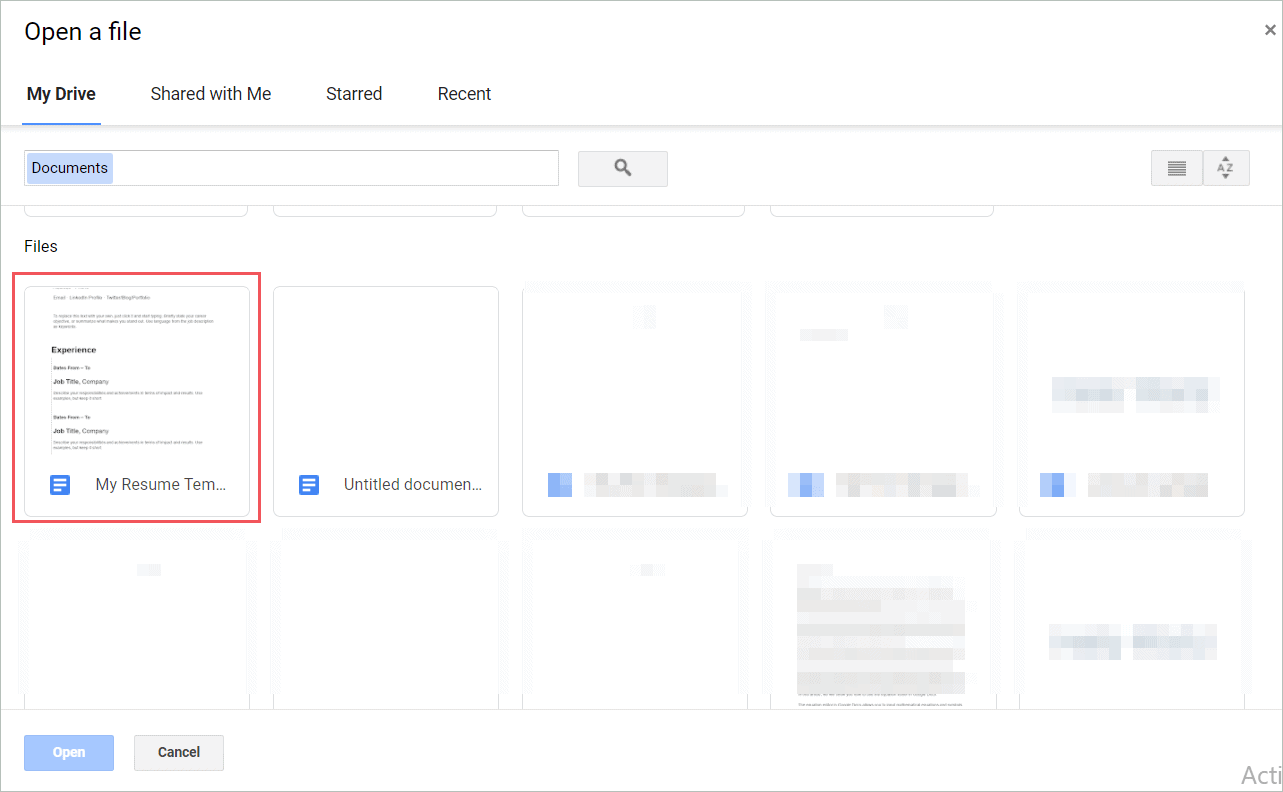
Task: Click the Docs icon beside Untitled document
Action: pos(307,484)
